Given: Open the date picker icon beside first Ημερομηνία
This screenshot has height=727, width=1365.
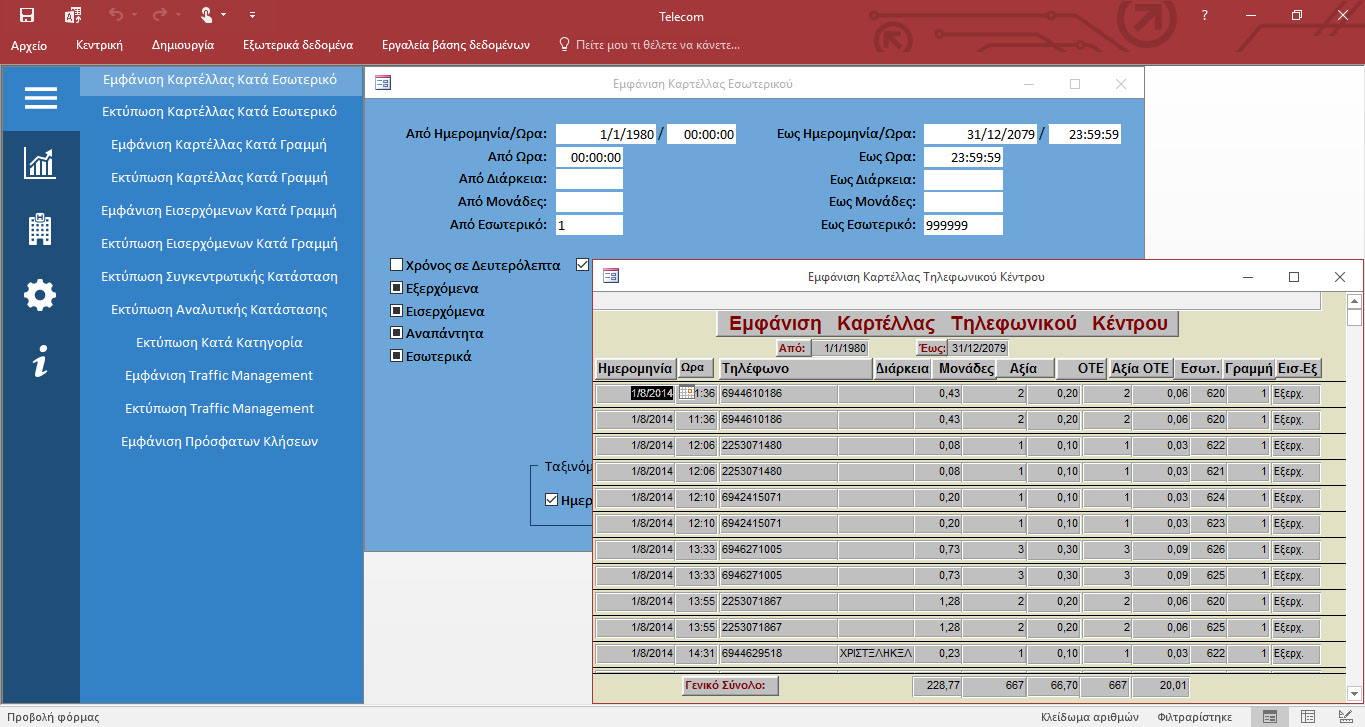Looking at the screenshot, I should click(686, 393).
